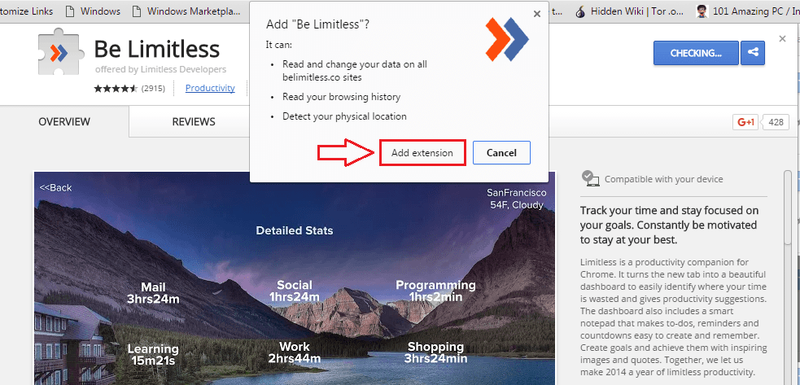This screenshot has height=385, width=800.
Task: Click the Programming 1hrs2min stat
Action: (436, 291)
